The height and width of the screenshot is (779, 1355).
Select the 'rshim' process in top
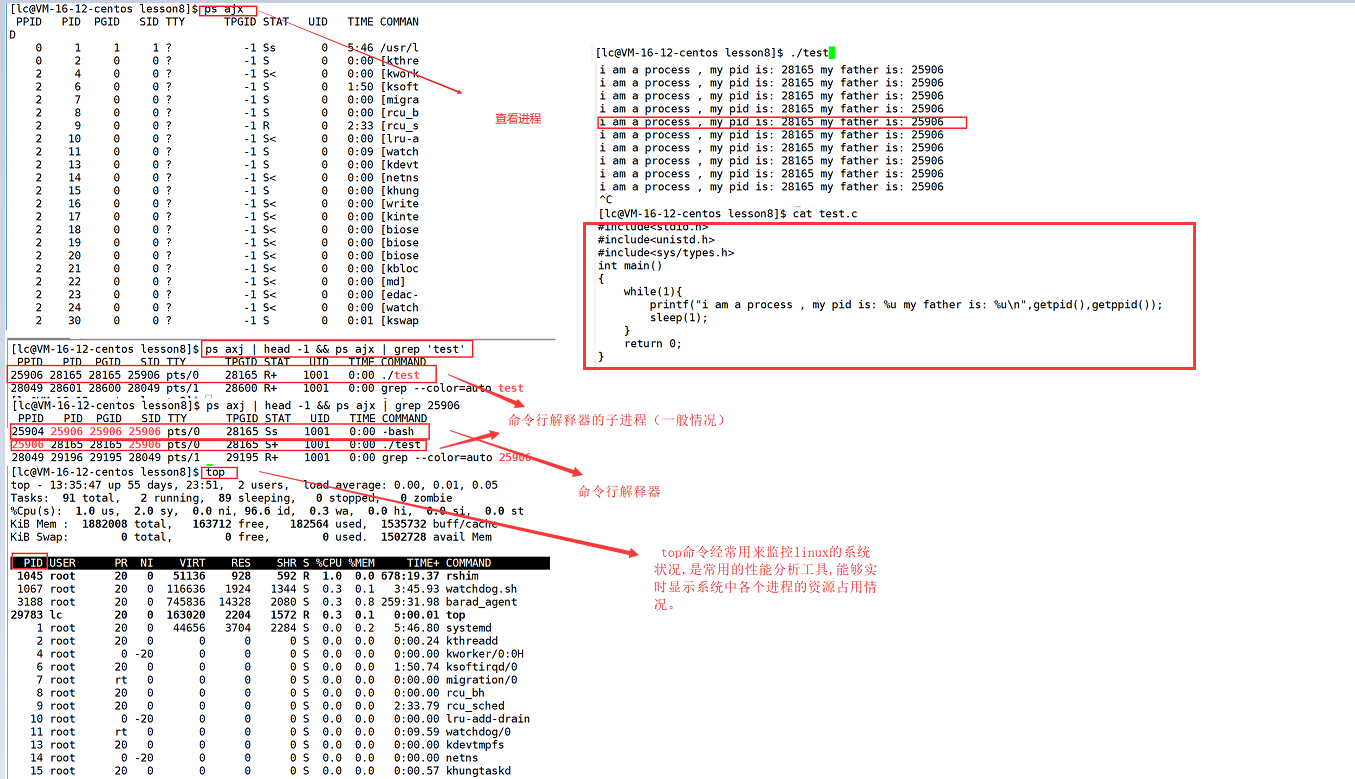(x=462, y=576)
